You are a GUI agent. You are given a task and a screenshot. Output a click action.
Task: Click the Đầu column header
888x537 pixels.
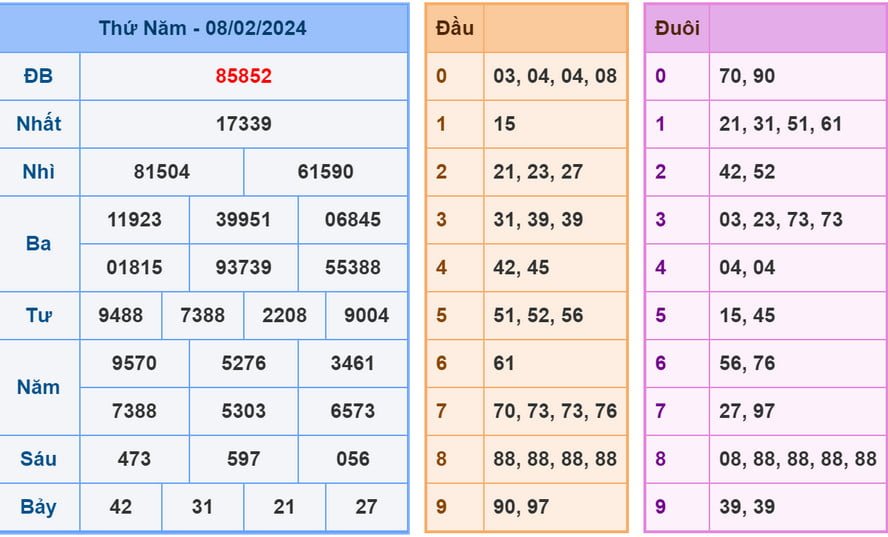pos(455,28)
